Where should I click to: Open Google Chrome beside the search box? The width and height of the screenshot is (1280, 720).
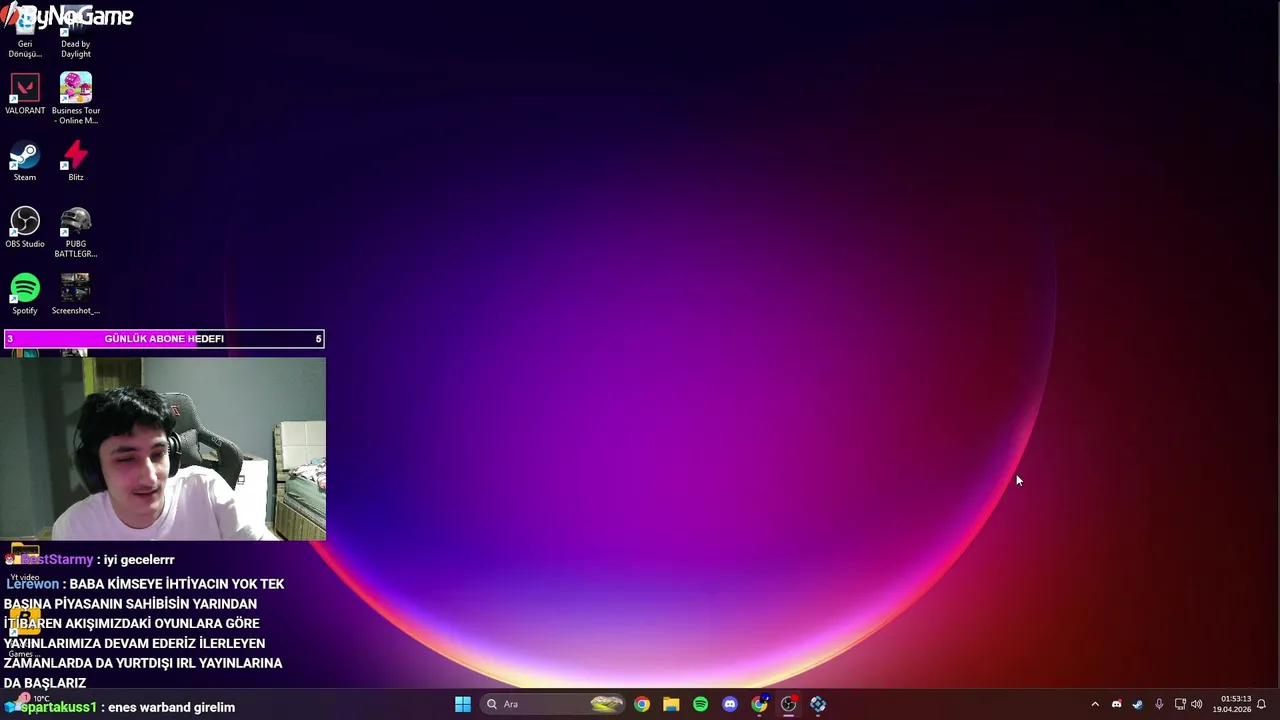(642, 704)
